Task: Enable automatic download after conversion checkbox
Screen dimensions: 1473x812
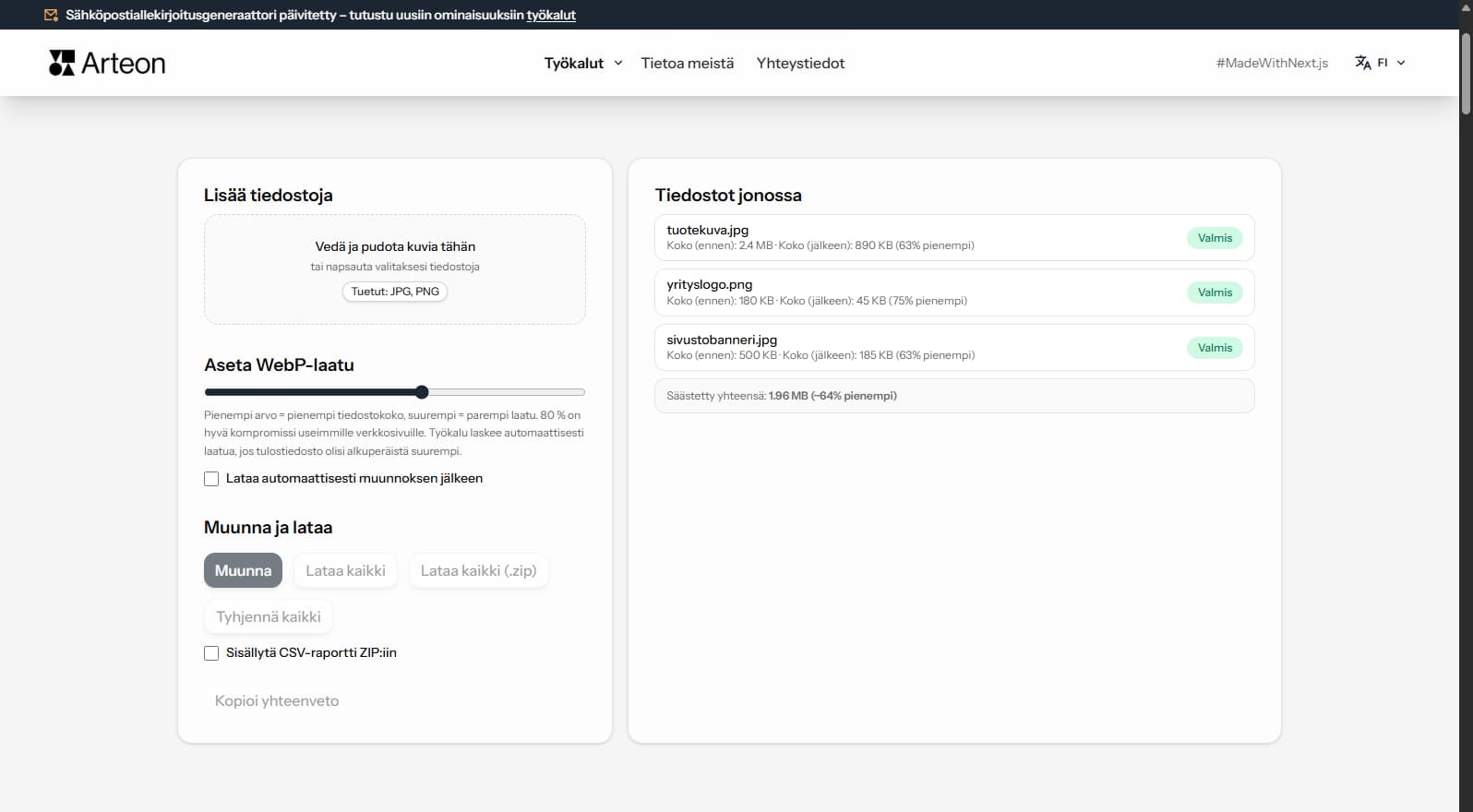Action: 211,479
